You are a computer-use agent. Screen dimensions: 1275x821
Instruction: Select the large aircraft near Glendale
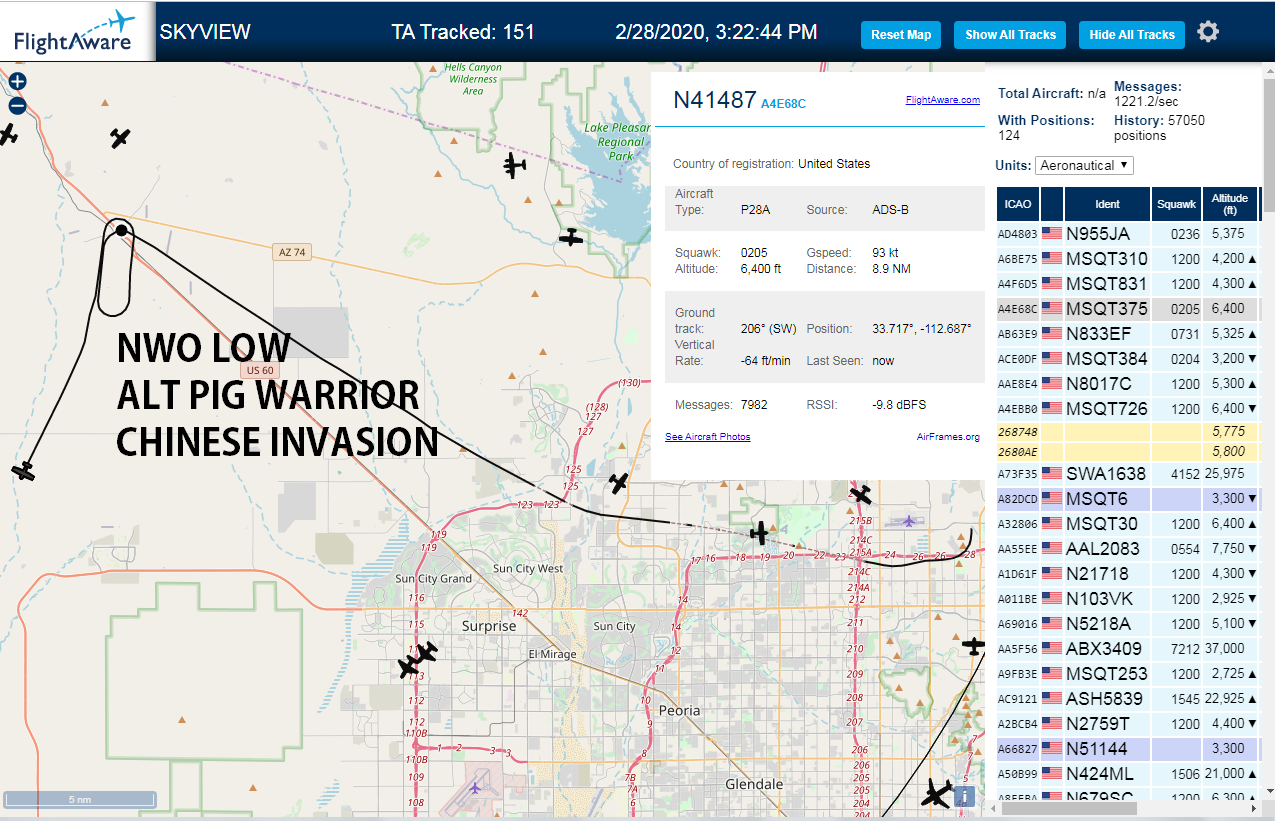pos(937,793)
